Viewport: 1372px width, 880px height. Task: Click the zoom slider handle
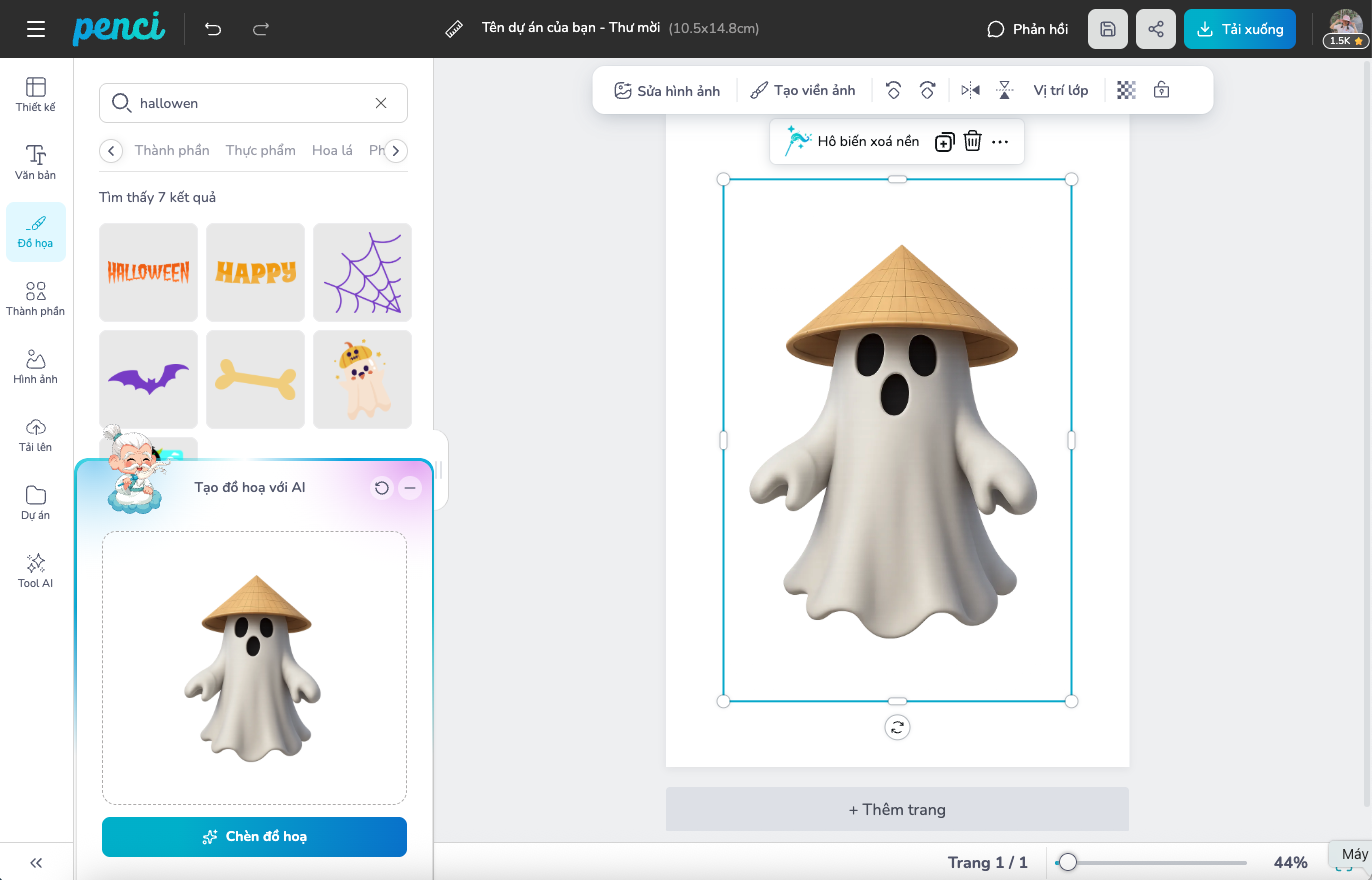(1068, 862)
